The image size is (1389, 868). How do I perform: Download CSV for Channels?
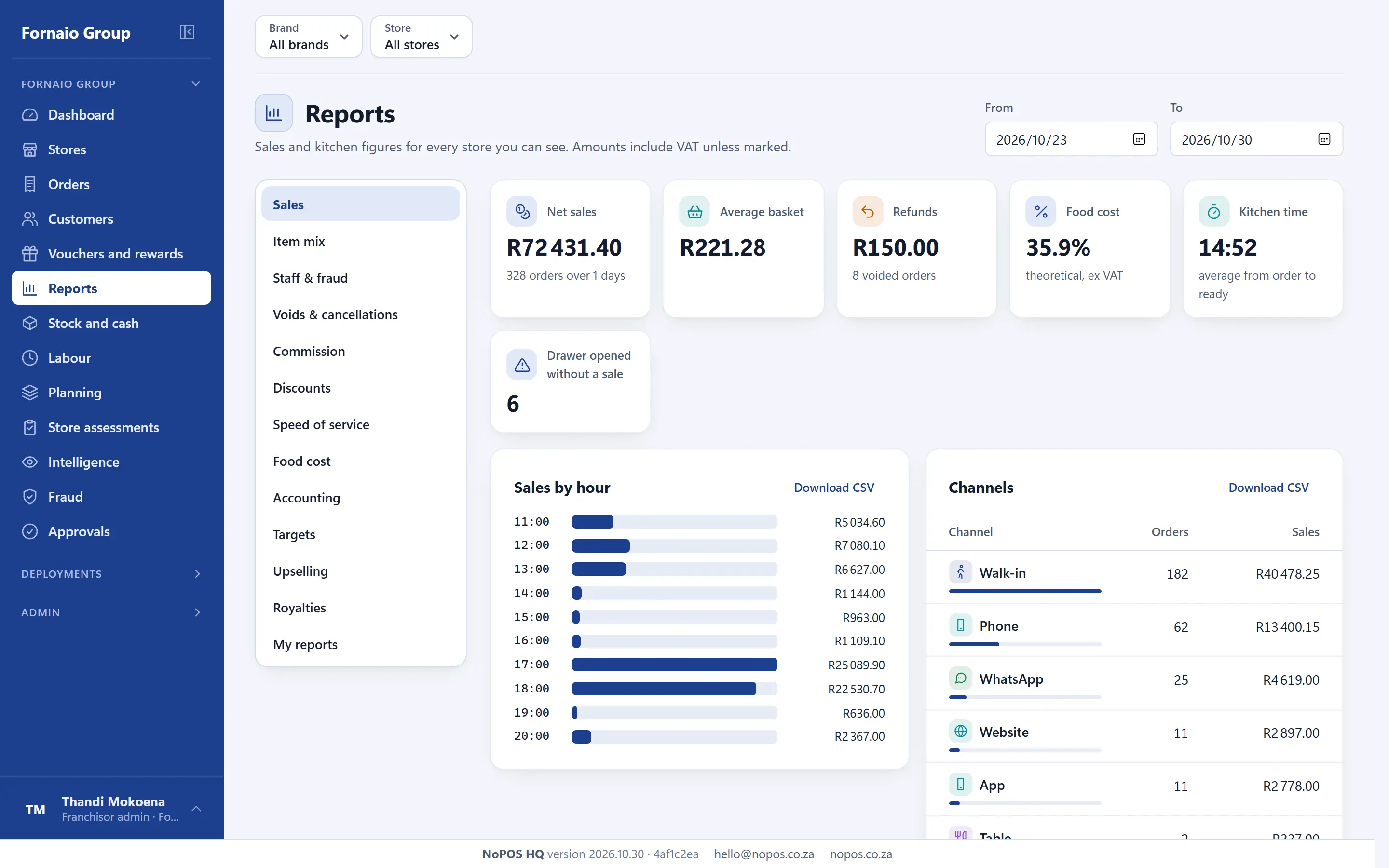[x=1268, y=488]
